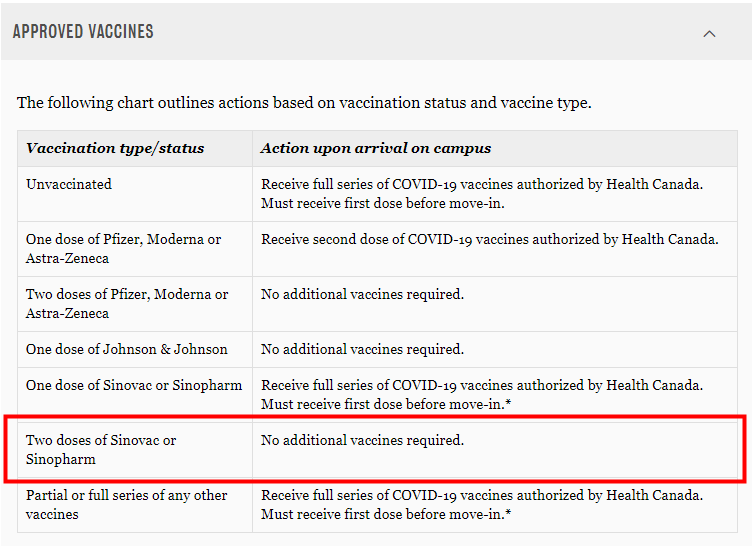This screenshot has height=546, width=752.
Task: Select the 'Unvaccinated' table cell
Action: pyautogui.click(x=135, y=194)
